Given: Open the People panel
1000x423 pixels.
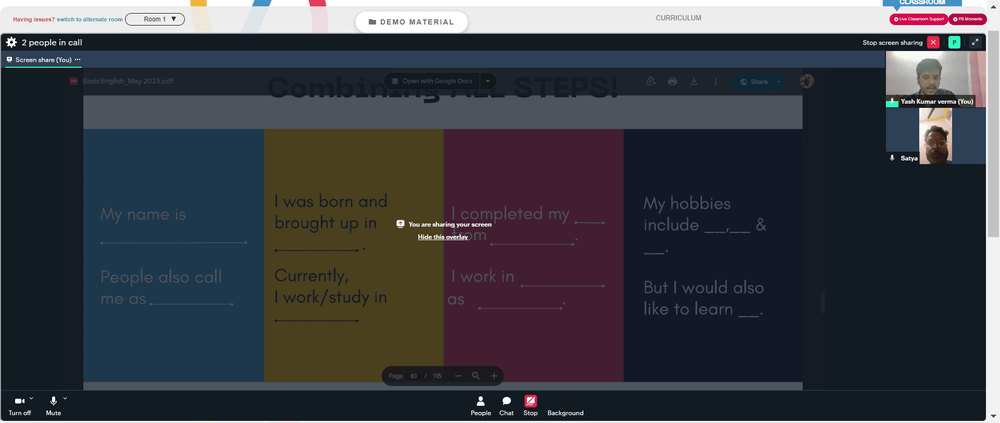Looking at the screenshot, I should point(481,406).
